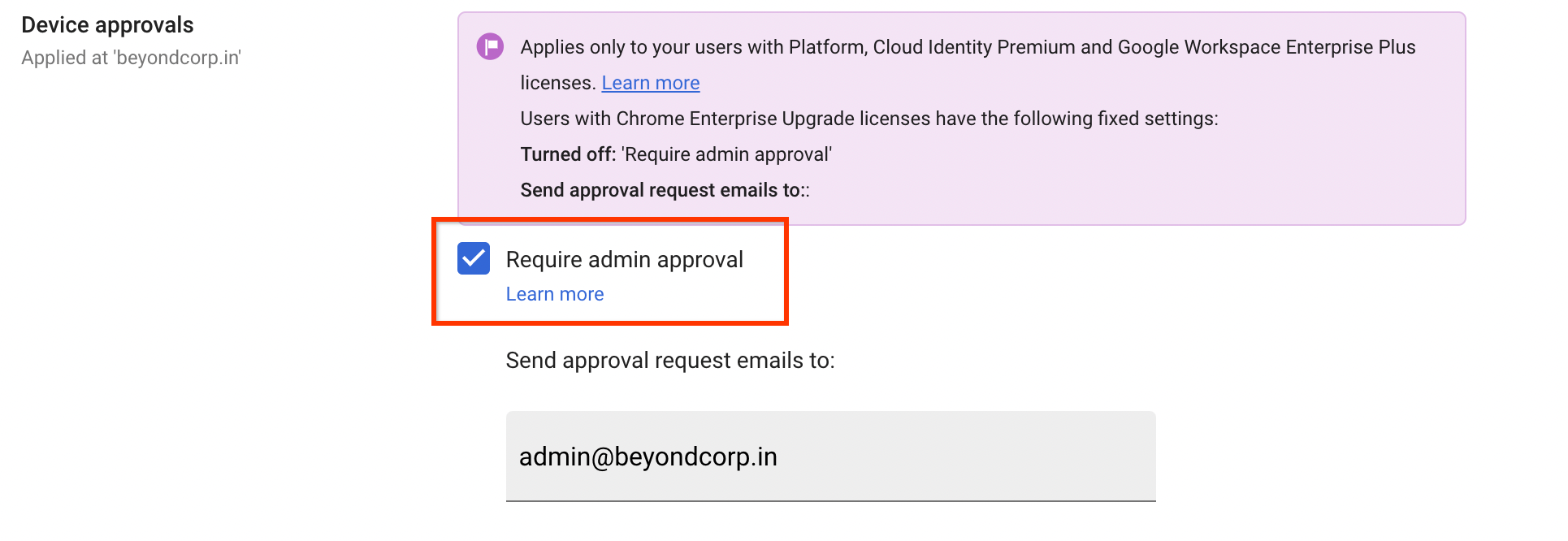The width and height of the screenshot is (1568, 541).
Task: Uncheck the Require admin approval checkbox
Action: [x=474, y=258]
